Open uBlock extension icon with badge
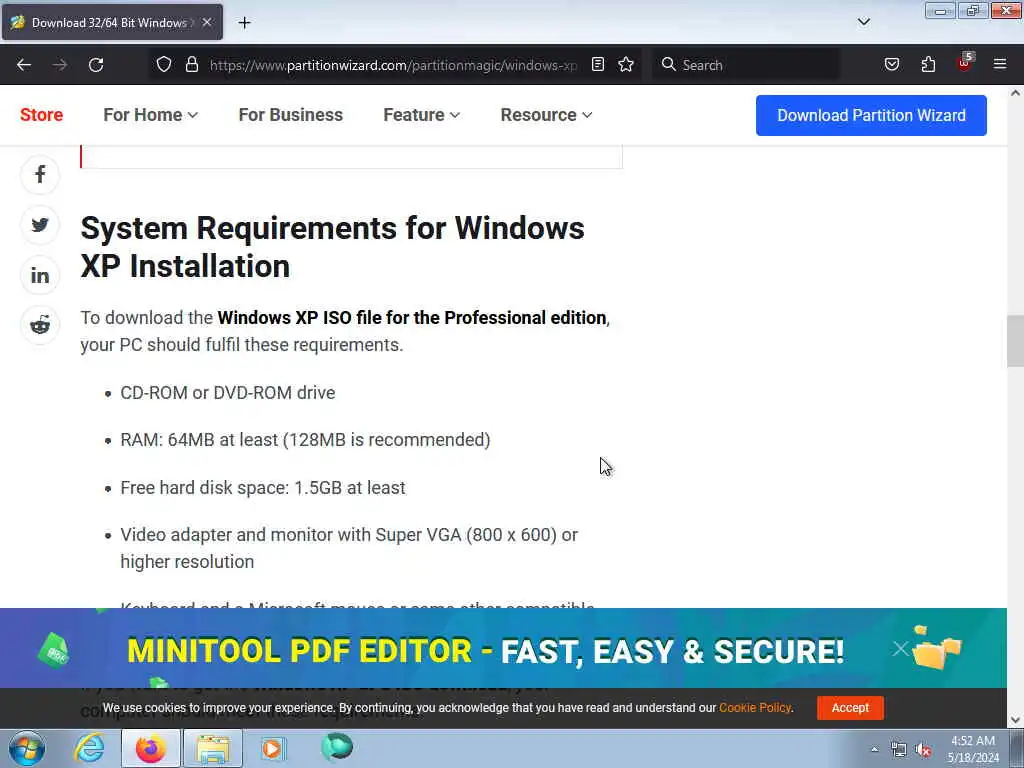The width and height of the screenshot is (1024, 768). tap(965, 63)
